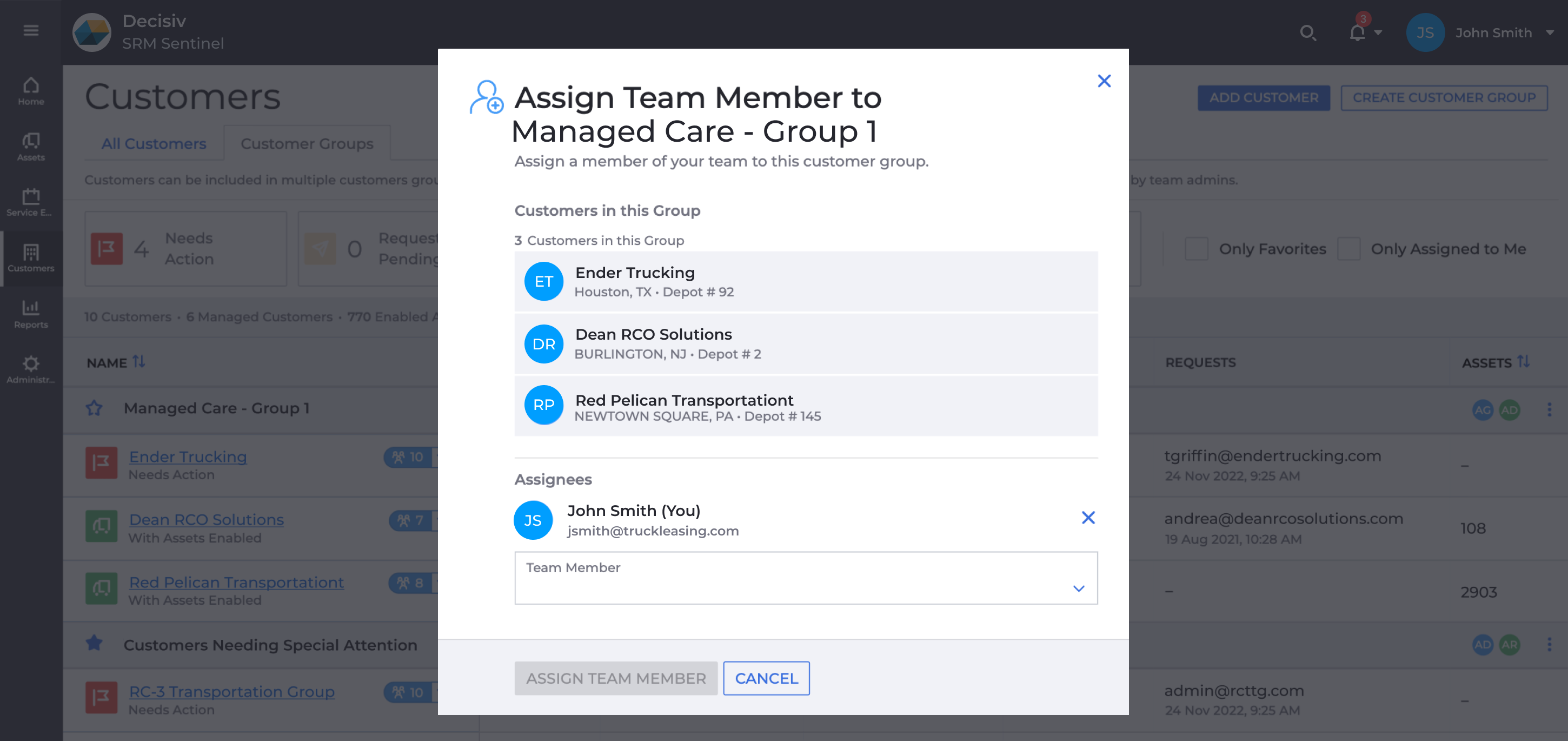This screenshot has width=1568, height=741.
Task: Click the hamburger menu icon
Action: pos(31,30)
